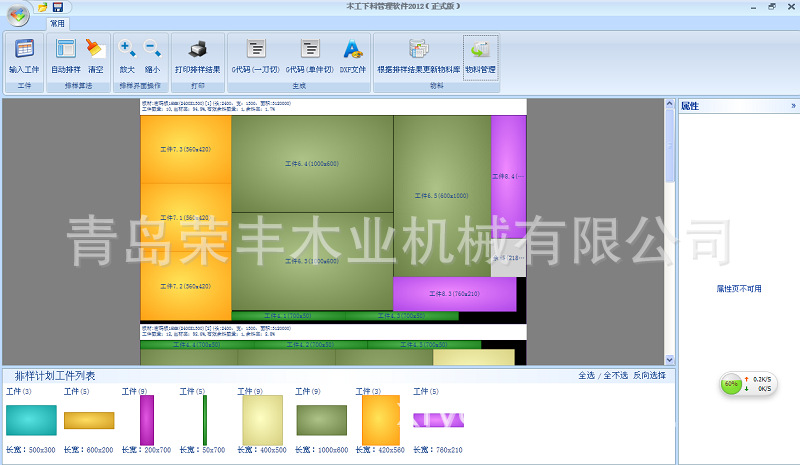
Task: Export the DXF文件
Action: tap(353, 49)
